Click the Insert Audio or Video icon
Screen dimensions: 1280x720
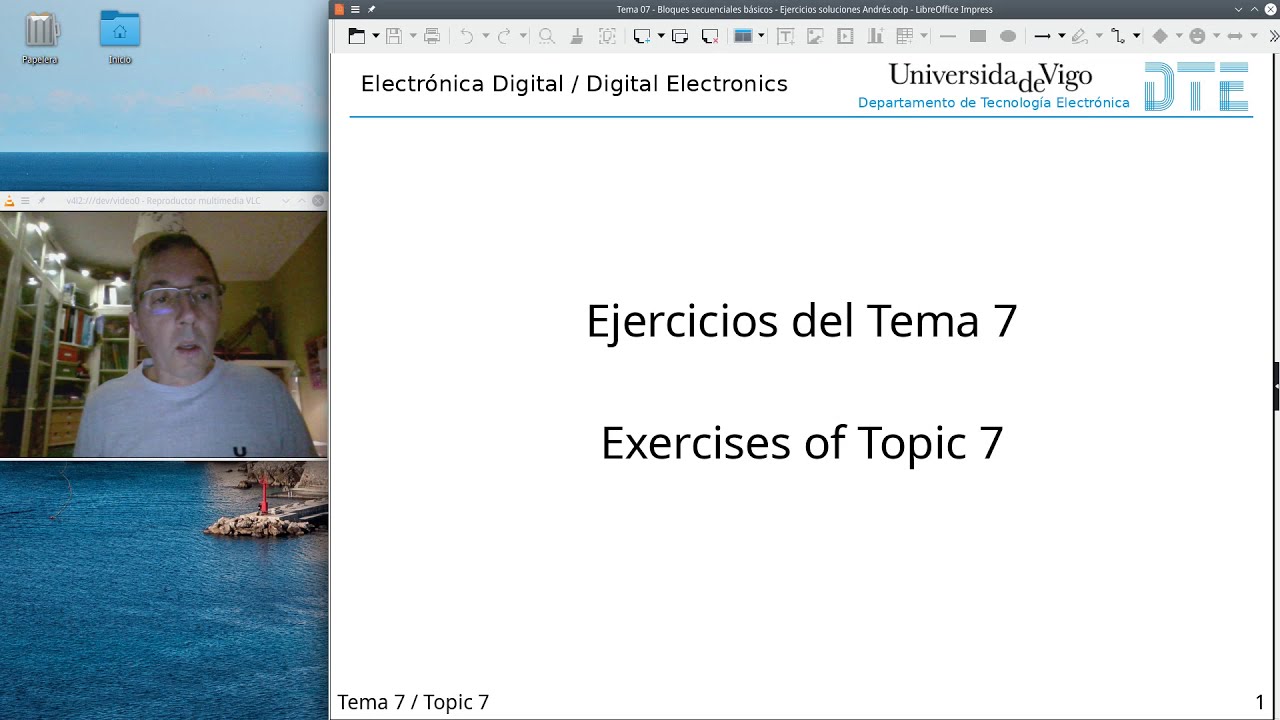846,36
